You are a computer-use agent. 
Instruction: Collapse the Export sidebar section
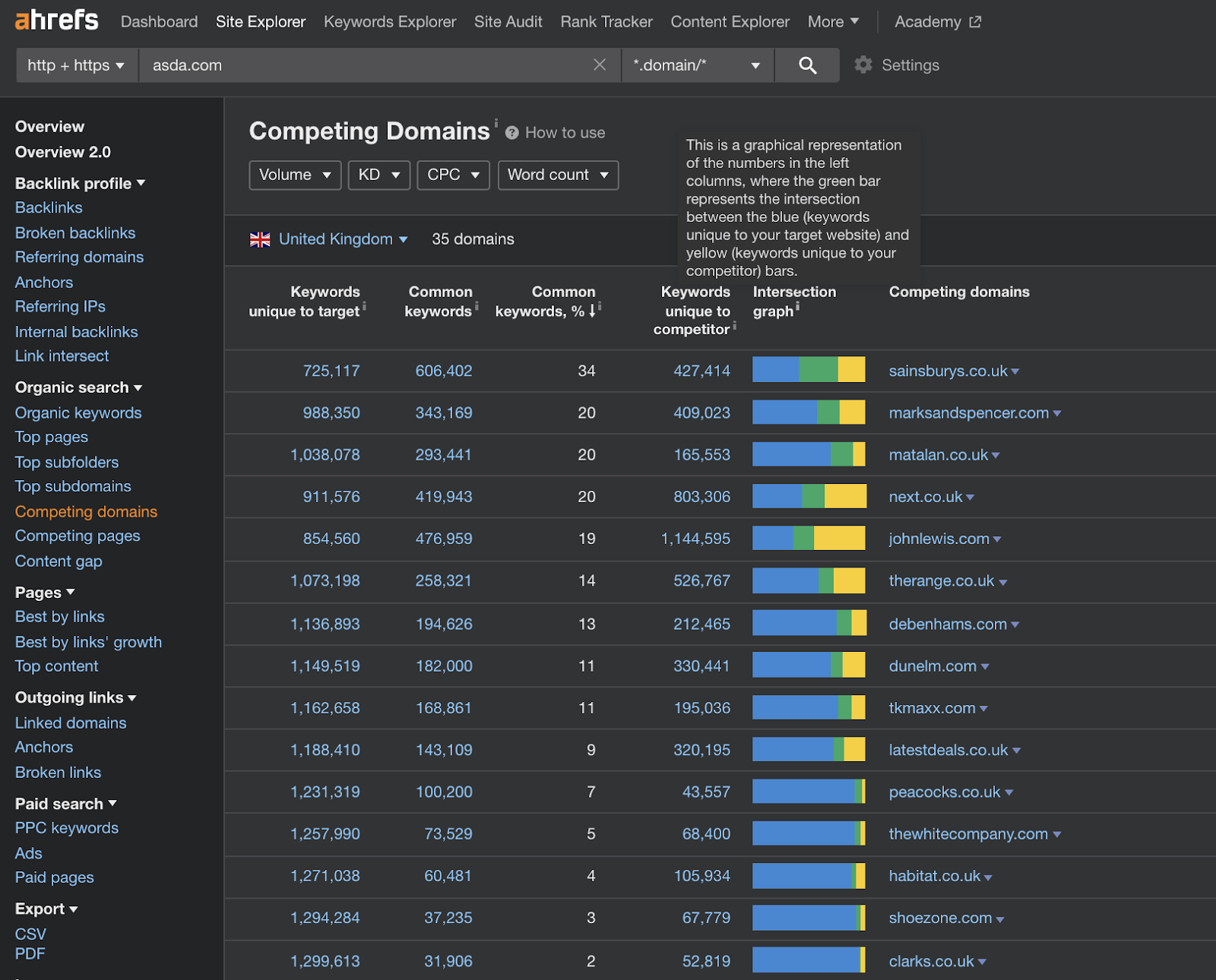46,909
